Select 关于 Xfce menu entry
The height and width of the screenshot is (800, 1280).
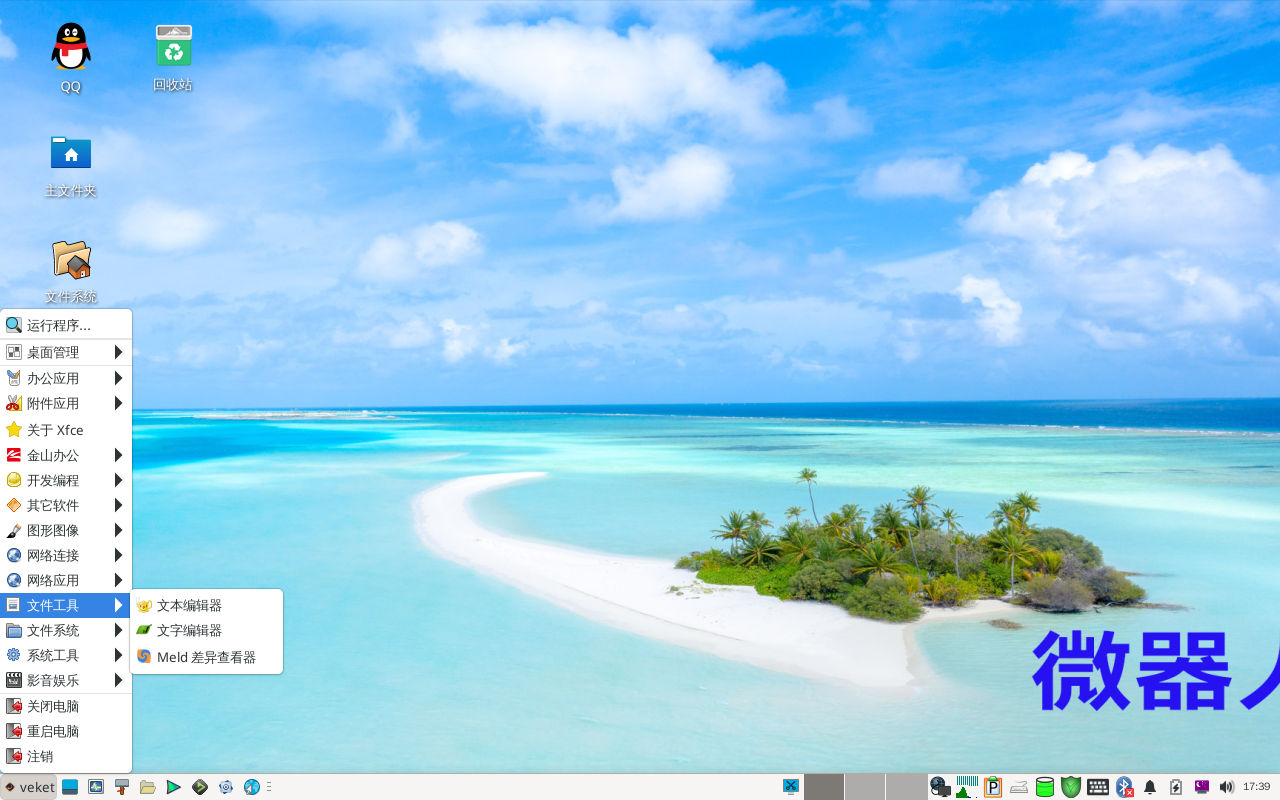(66, 430)
